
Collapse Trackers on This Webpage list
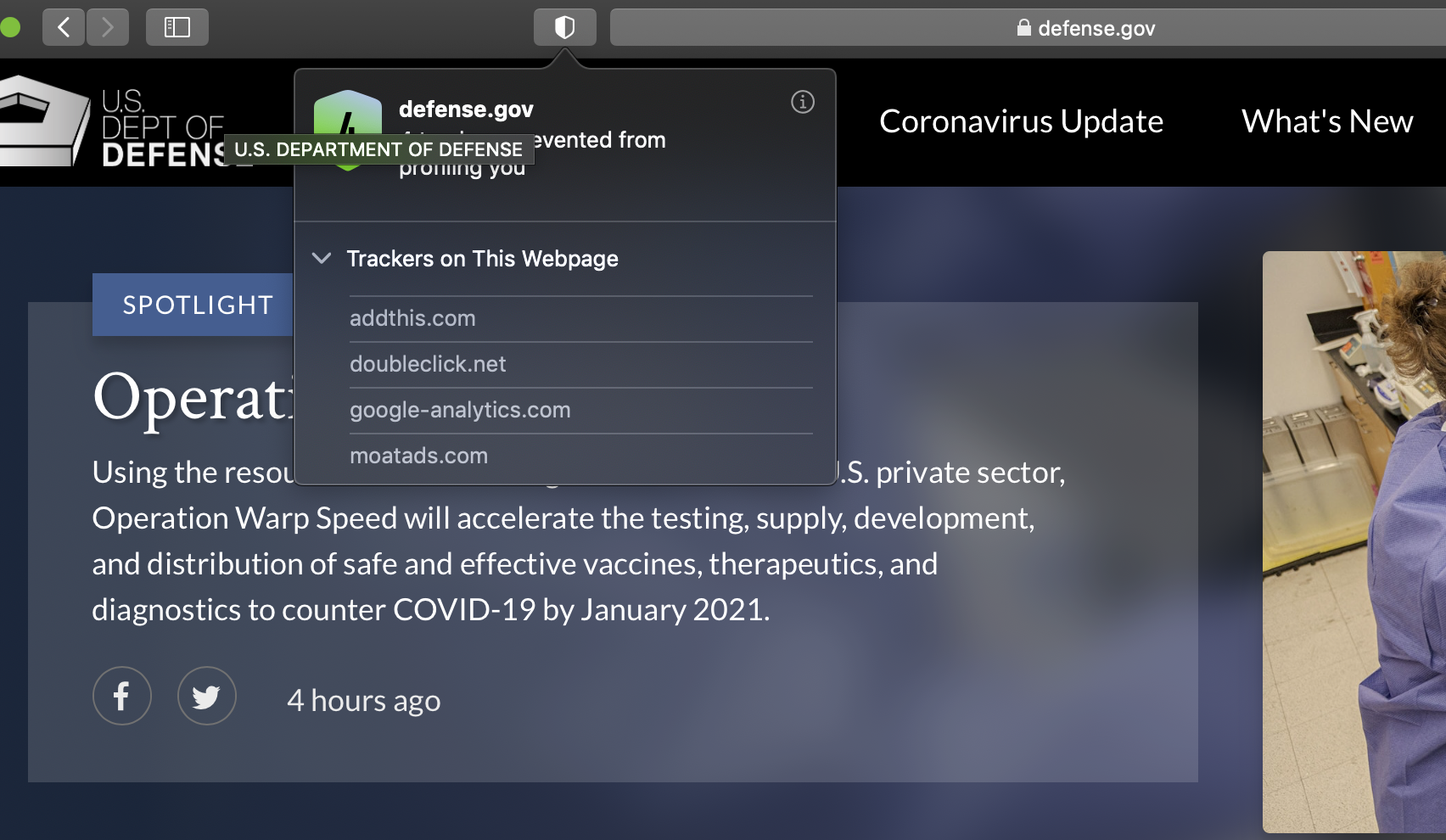click(322, 258)
